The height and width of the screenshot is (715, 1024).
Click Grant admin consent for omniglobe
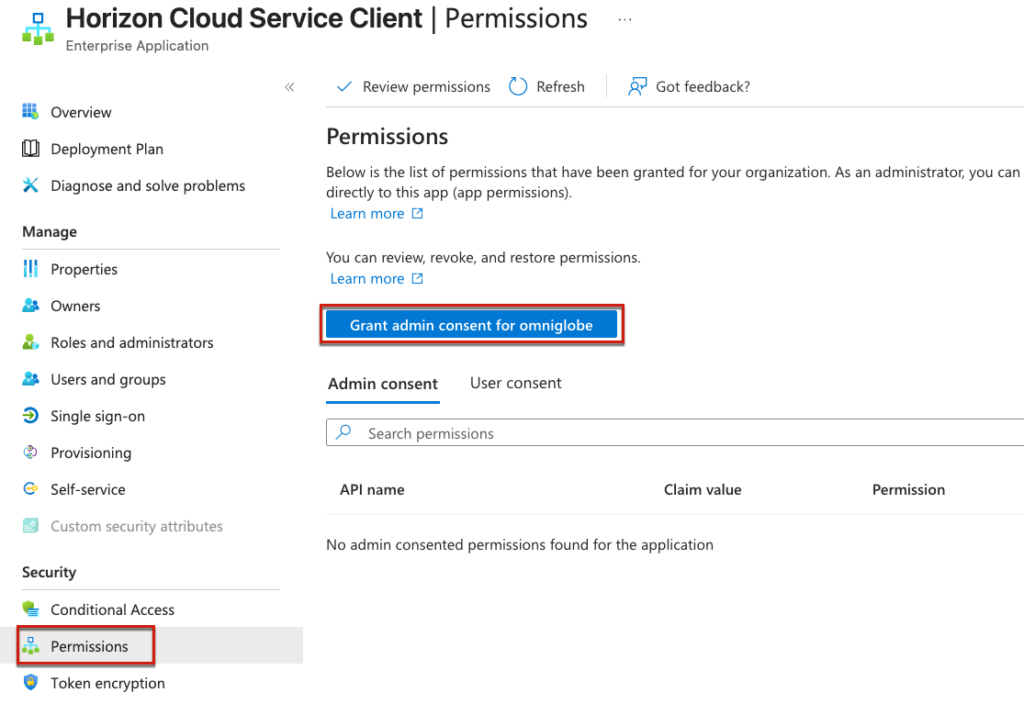click(x=471, y=325)
